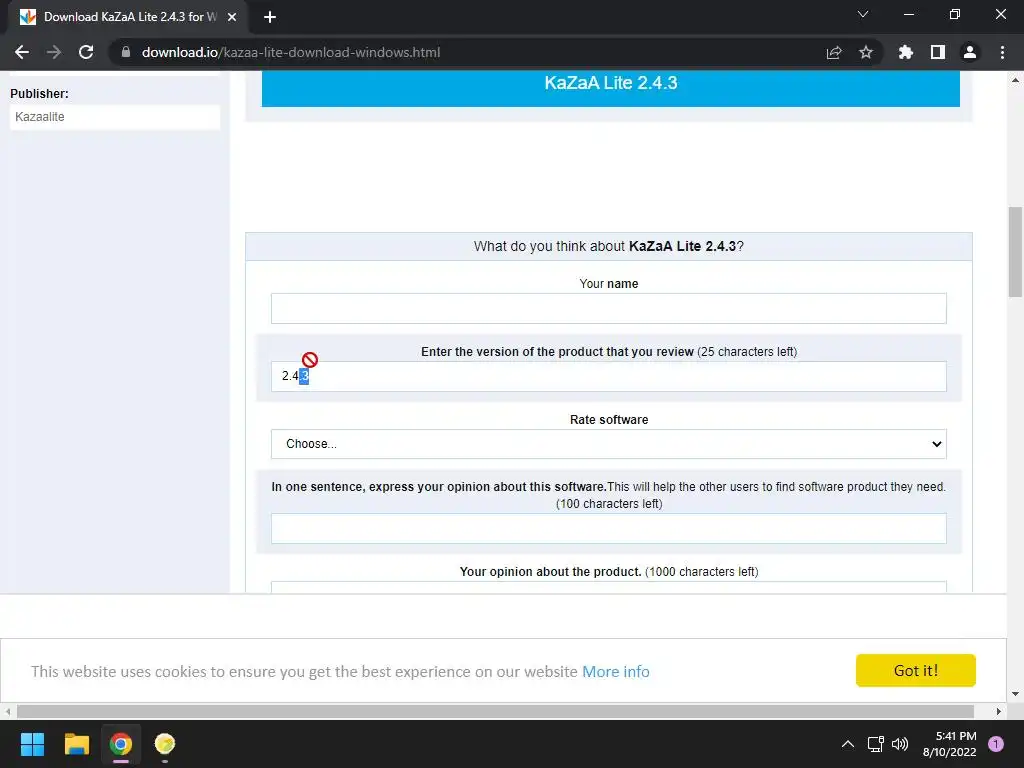This screenshot has width=1024, height=768.
Task: Open the More info cookie link
Action: [x=616, y=671]
